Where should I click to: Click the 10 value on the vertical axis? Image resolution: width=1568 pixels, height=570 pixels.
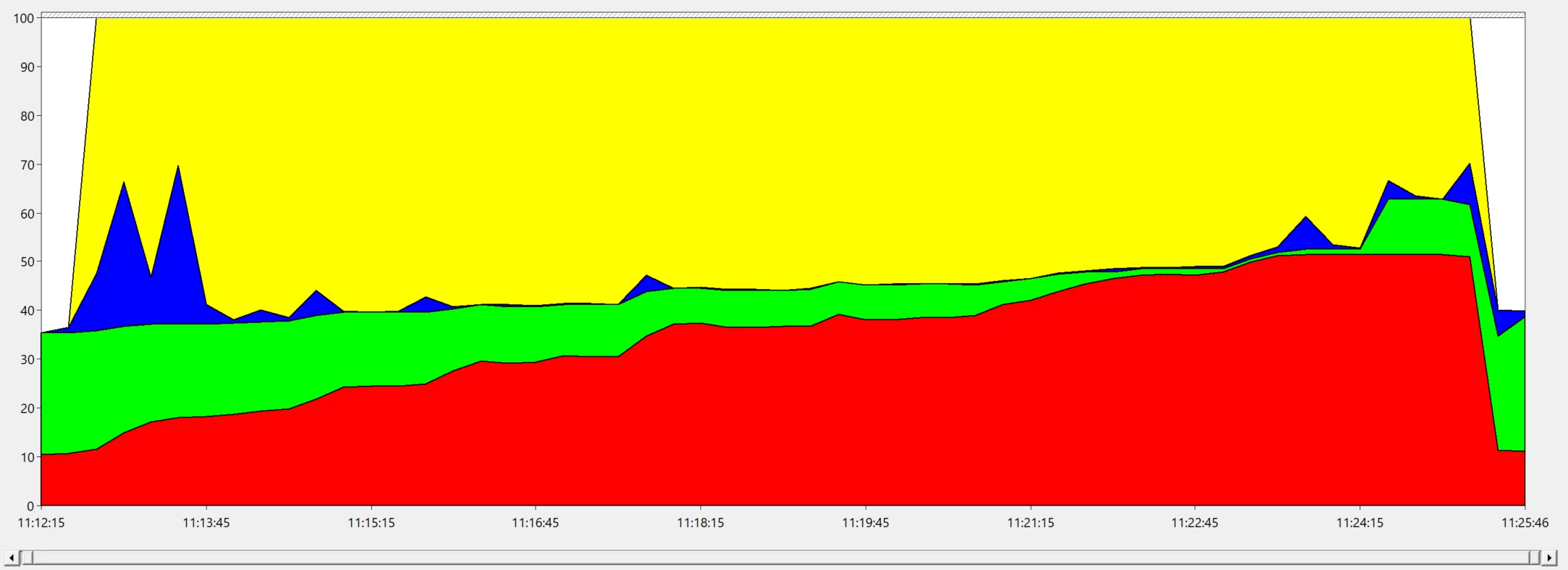click(x=28, y=457)
